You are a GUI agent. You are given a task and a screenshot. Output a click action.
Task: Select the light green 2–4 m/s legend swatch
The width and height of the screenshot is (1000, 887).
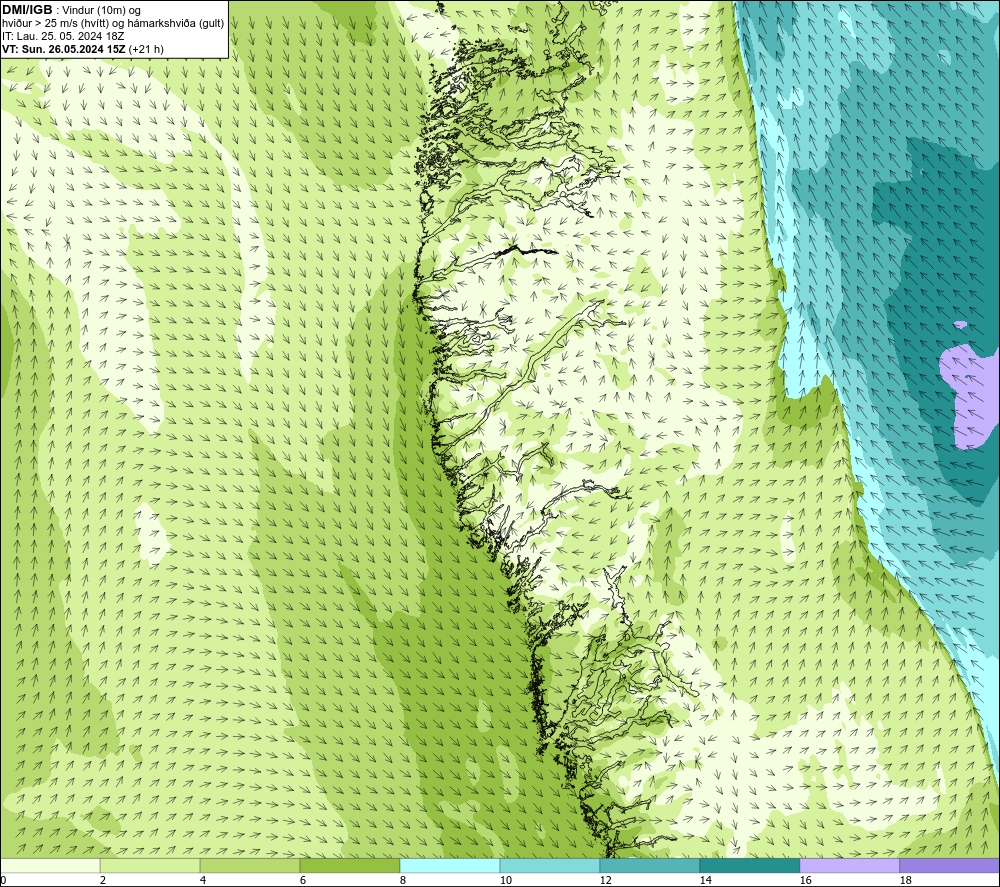pyautogui.click(x=150, y=865)
